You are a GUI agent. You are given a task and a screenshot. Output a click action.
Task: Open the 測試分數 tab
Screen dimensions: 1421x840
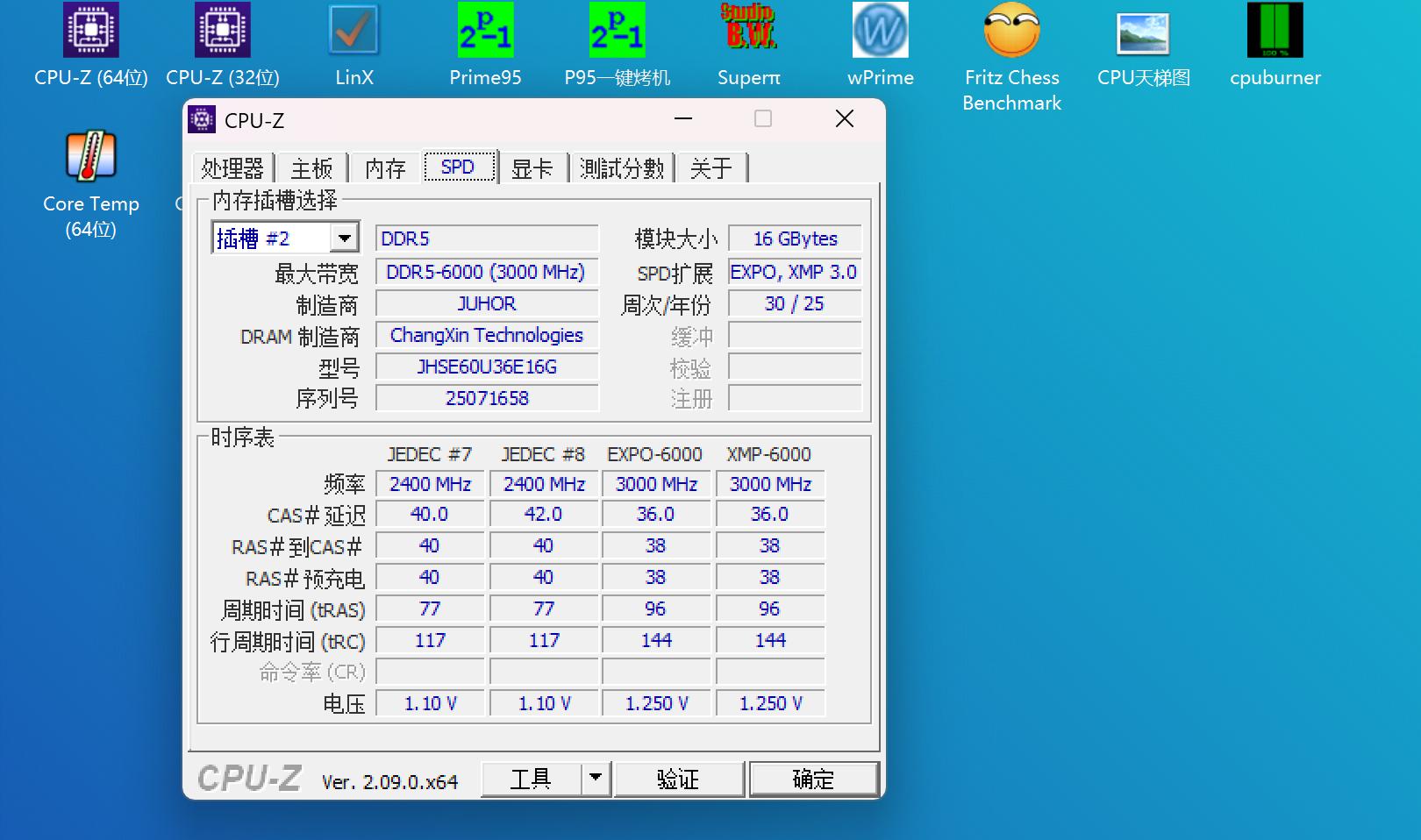(x=622, y=167)
